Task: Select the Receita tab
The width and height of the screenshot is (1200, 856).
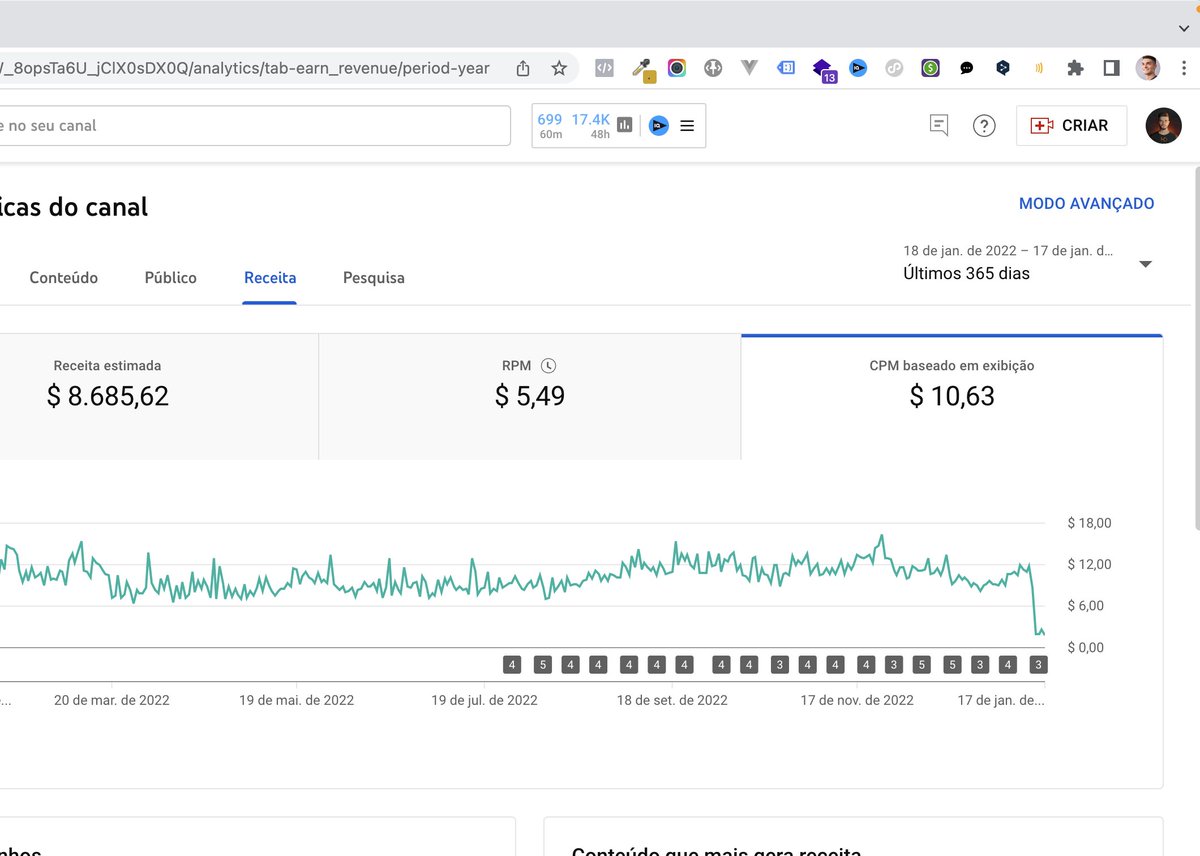Action: coord(270,278)
